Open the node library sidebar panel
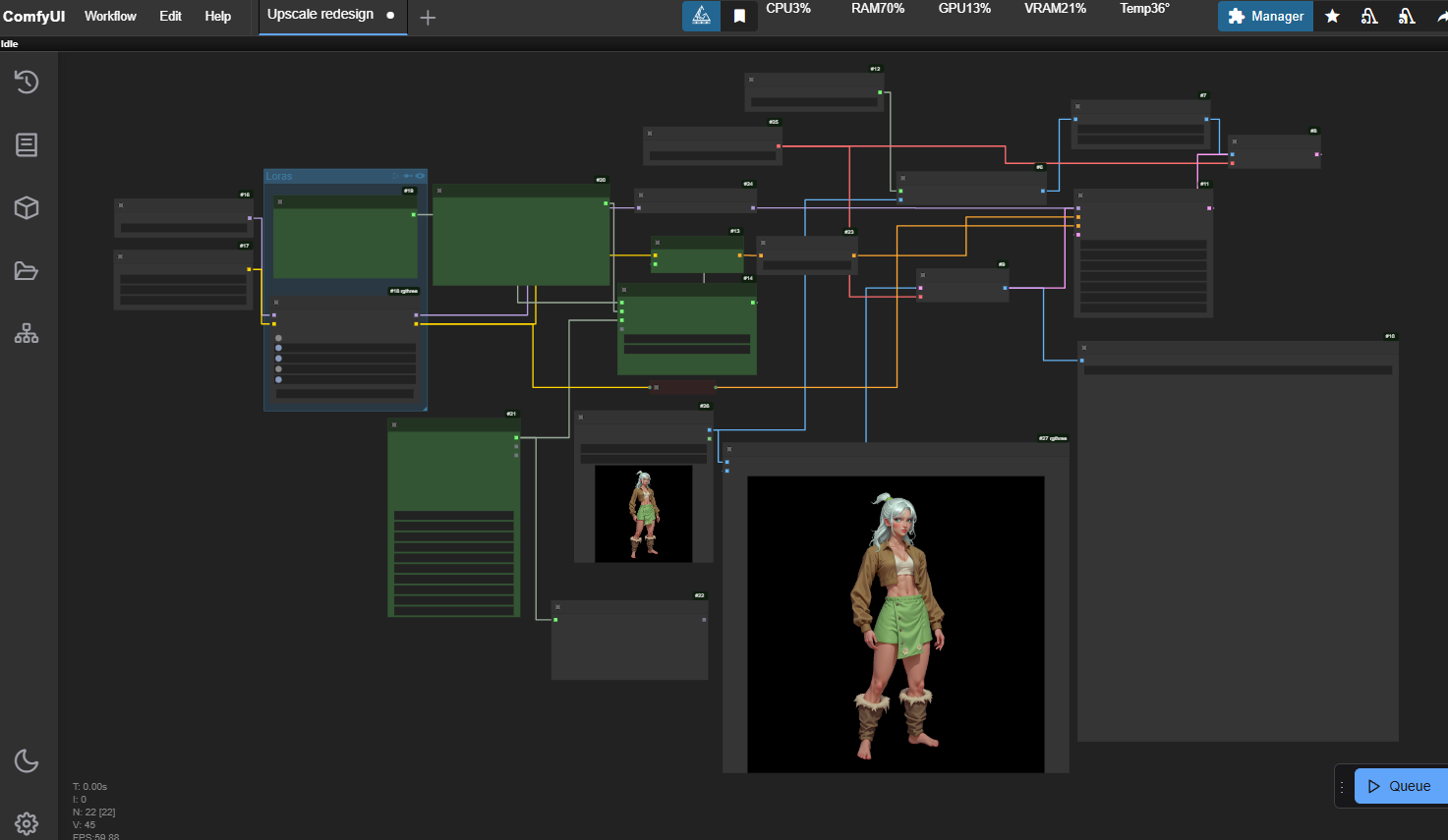The image size is (1448, 840). 27,144
